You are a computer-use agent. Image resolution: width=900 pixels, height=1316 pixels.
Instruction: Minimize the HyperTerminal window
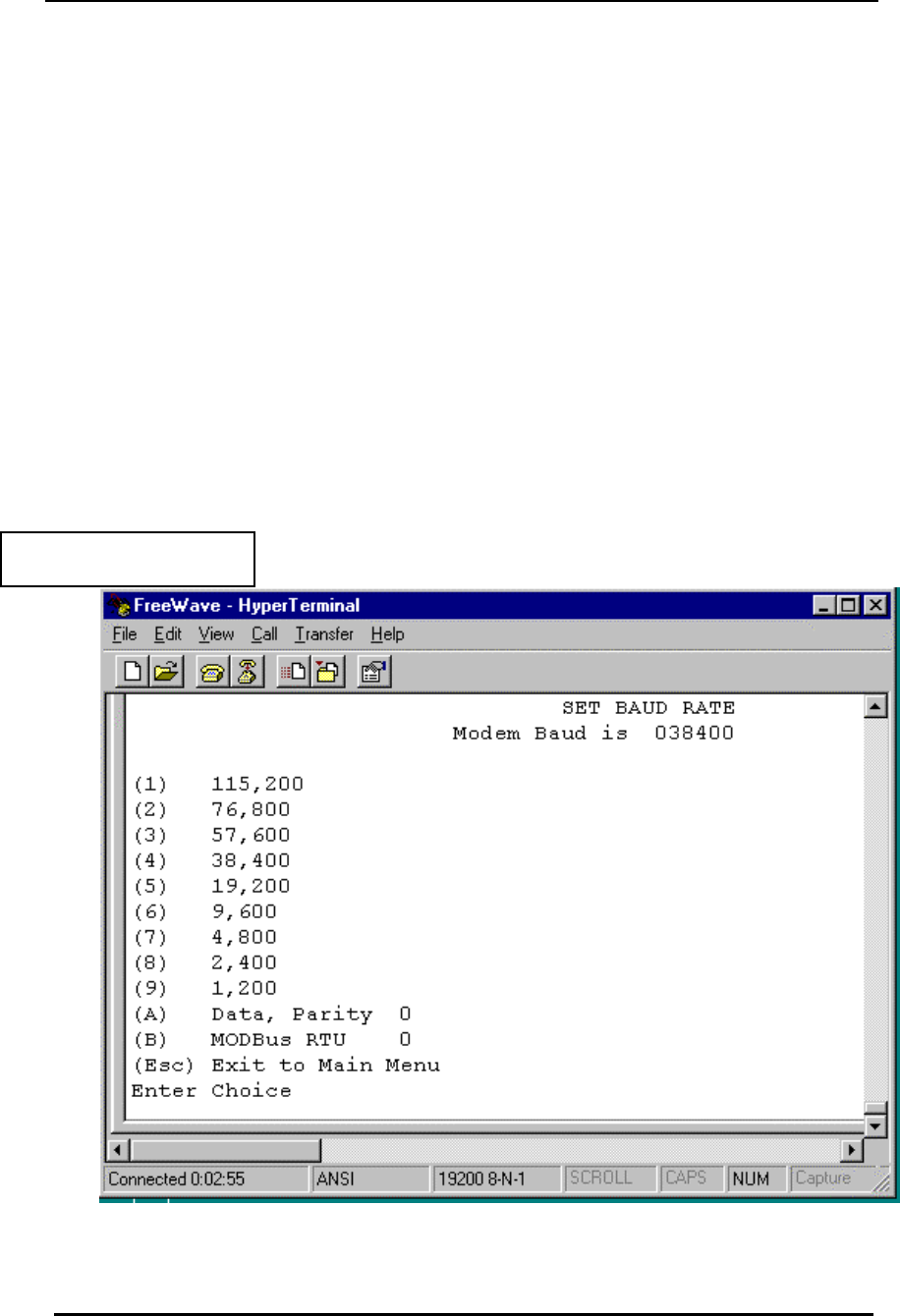[x=826, y=606]
